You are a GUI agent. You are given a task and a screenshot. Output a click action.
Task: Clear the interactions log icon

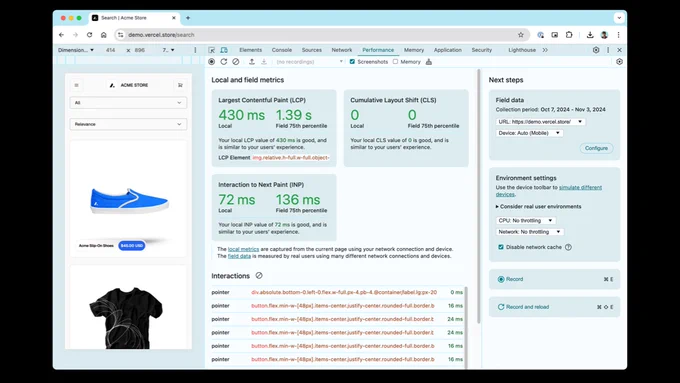[x=259, y=275]
